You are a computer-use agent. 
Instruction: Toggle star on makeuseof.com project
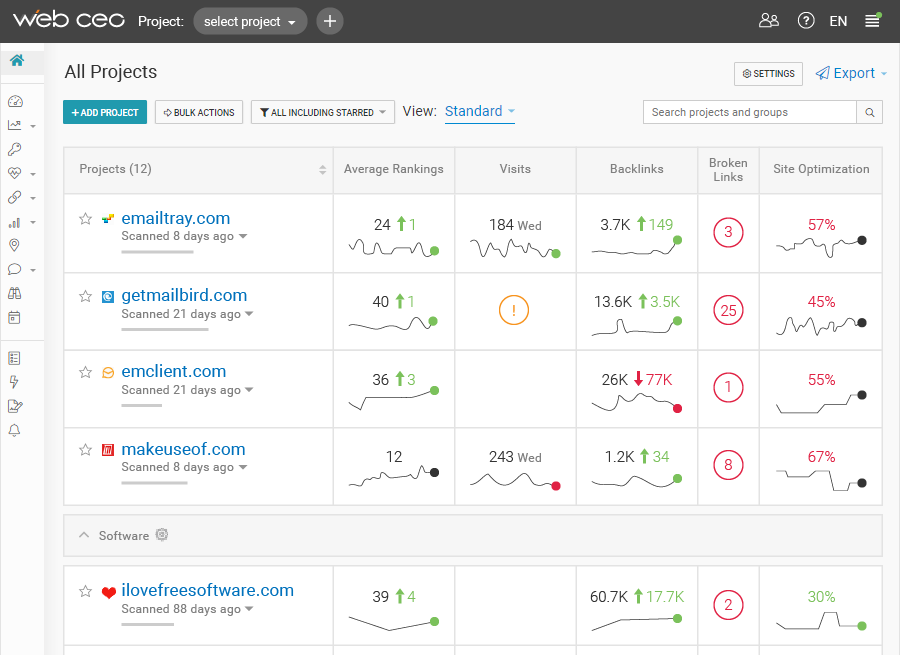click(86, 450)
